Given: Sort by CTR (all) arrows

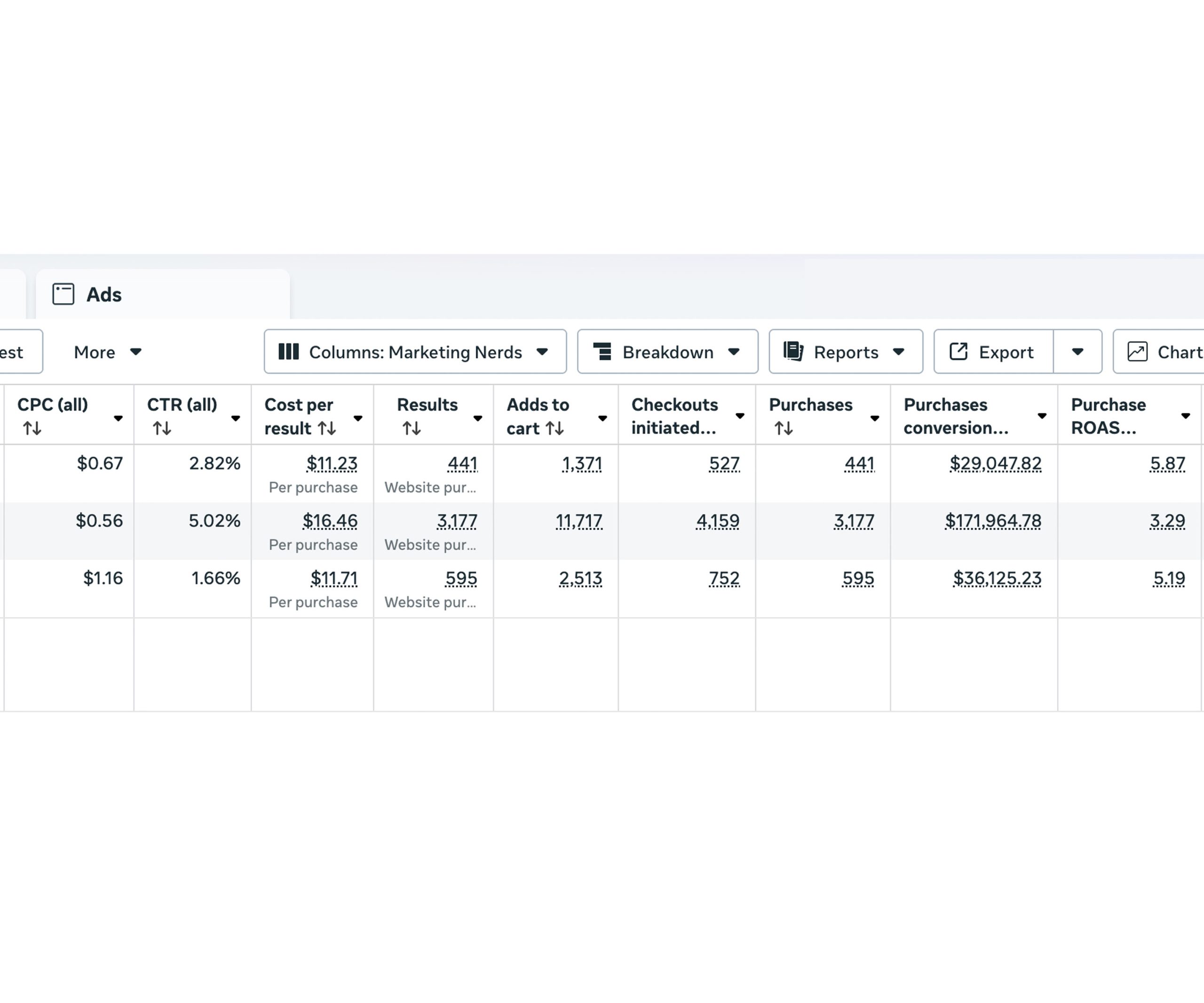Looking at the screenshot, I should [x=162, y=428].
